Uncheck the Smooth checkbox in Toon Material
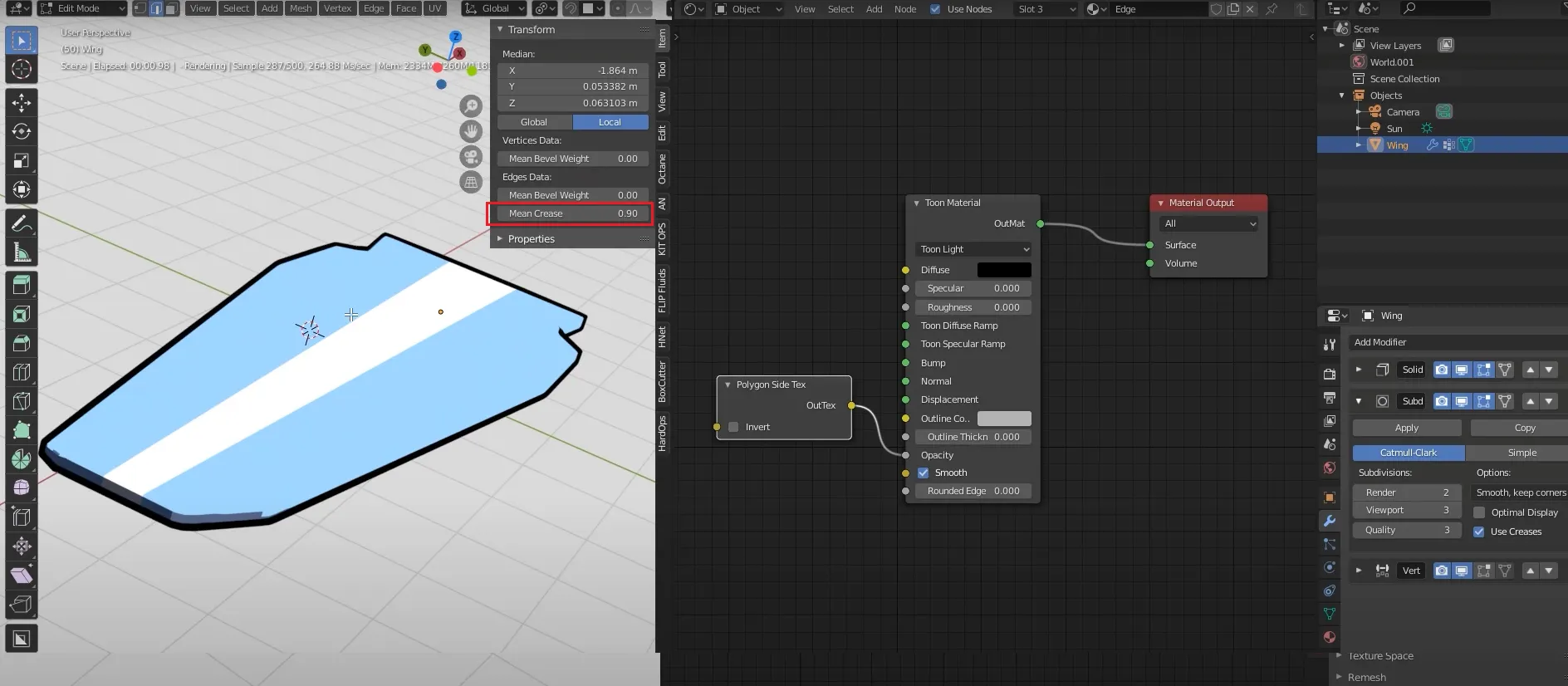Viewport: 1568px width, 686px height. (924, 473)
